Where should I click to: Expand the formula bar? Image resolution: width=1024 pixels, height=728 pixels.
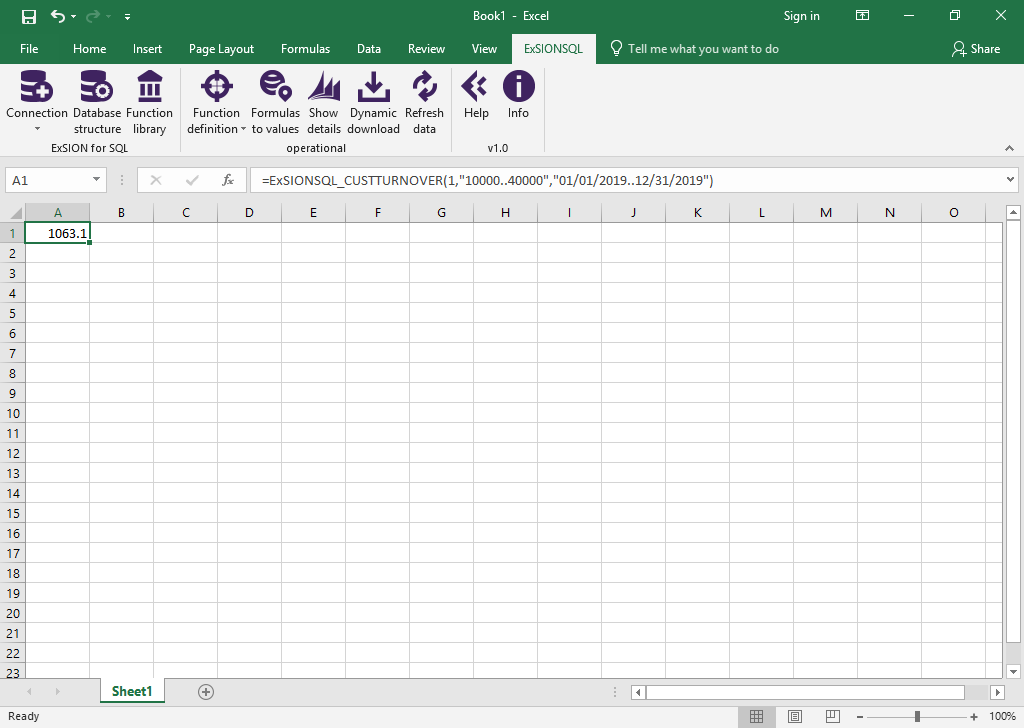point(1010,180)
